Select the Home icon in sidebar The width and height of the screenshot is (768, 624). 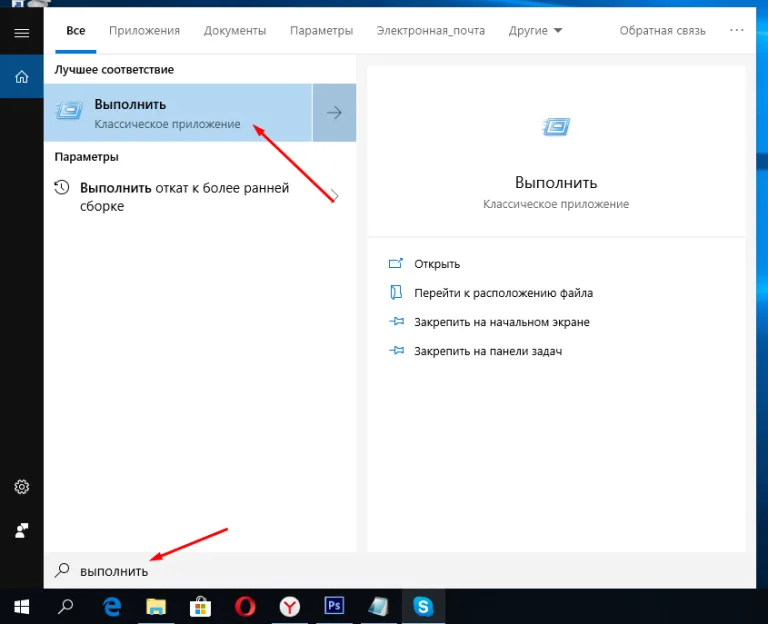coord(22,76)
